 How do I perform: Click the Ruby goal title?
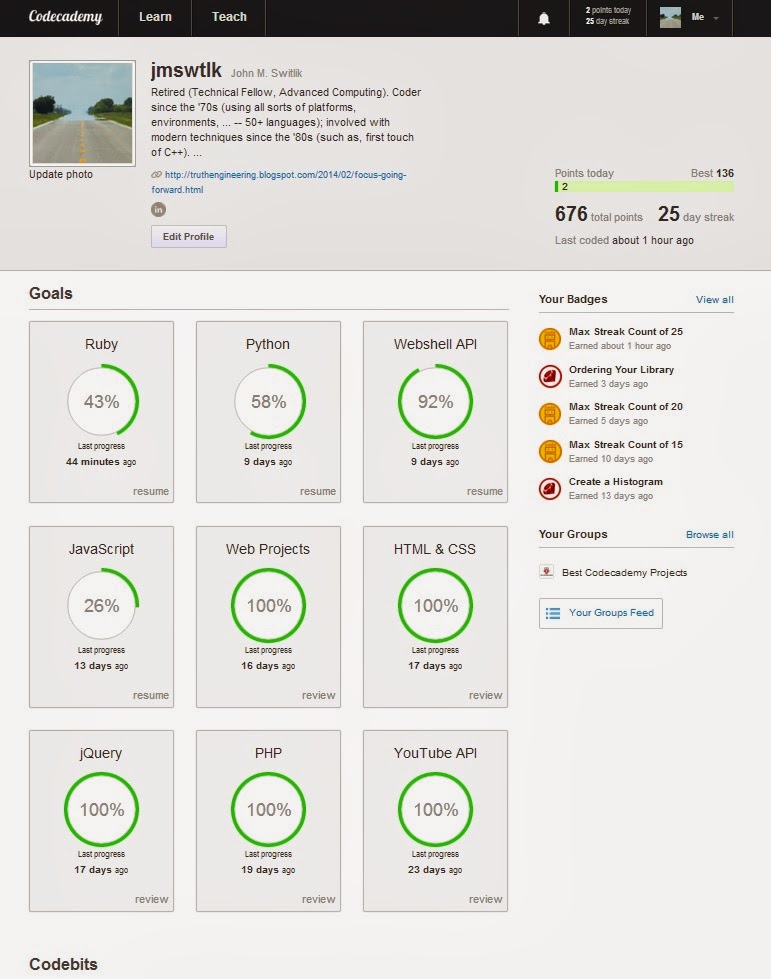point(101,344)
